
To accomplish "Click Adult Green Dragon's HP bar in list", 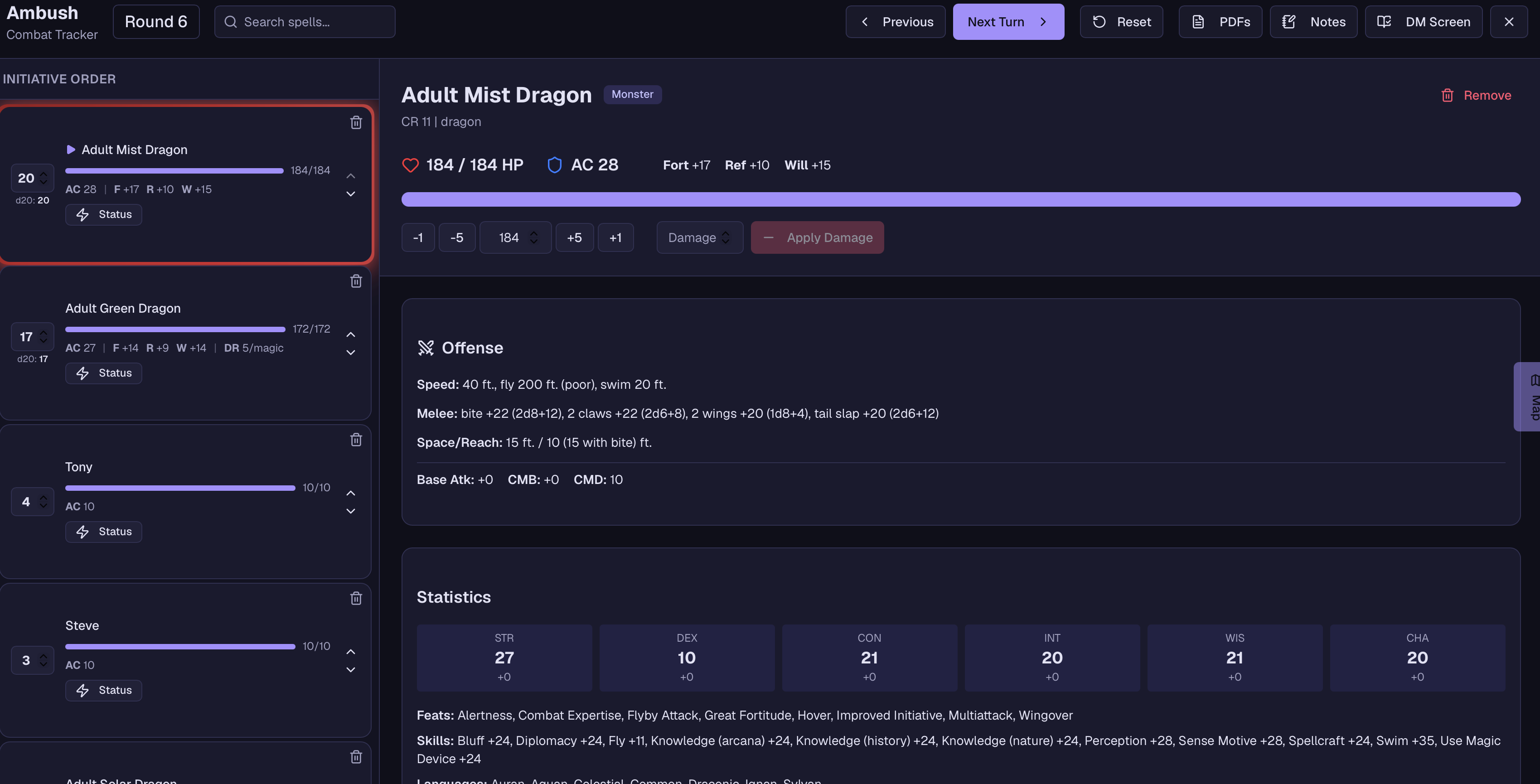I will 175,329.
